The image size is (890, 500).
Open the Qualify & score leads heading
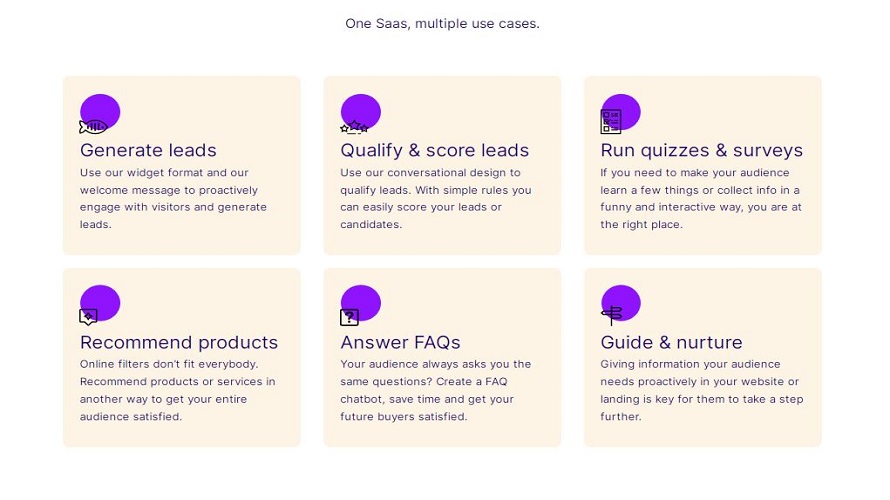434,151
